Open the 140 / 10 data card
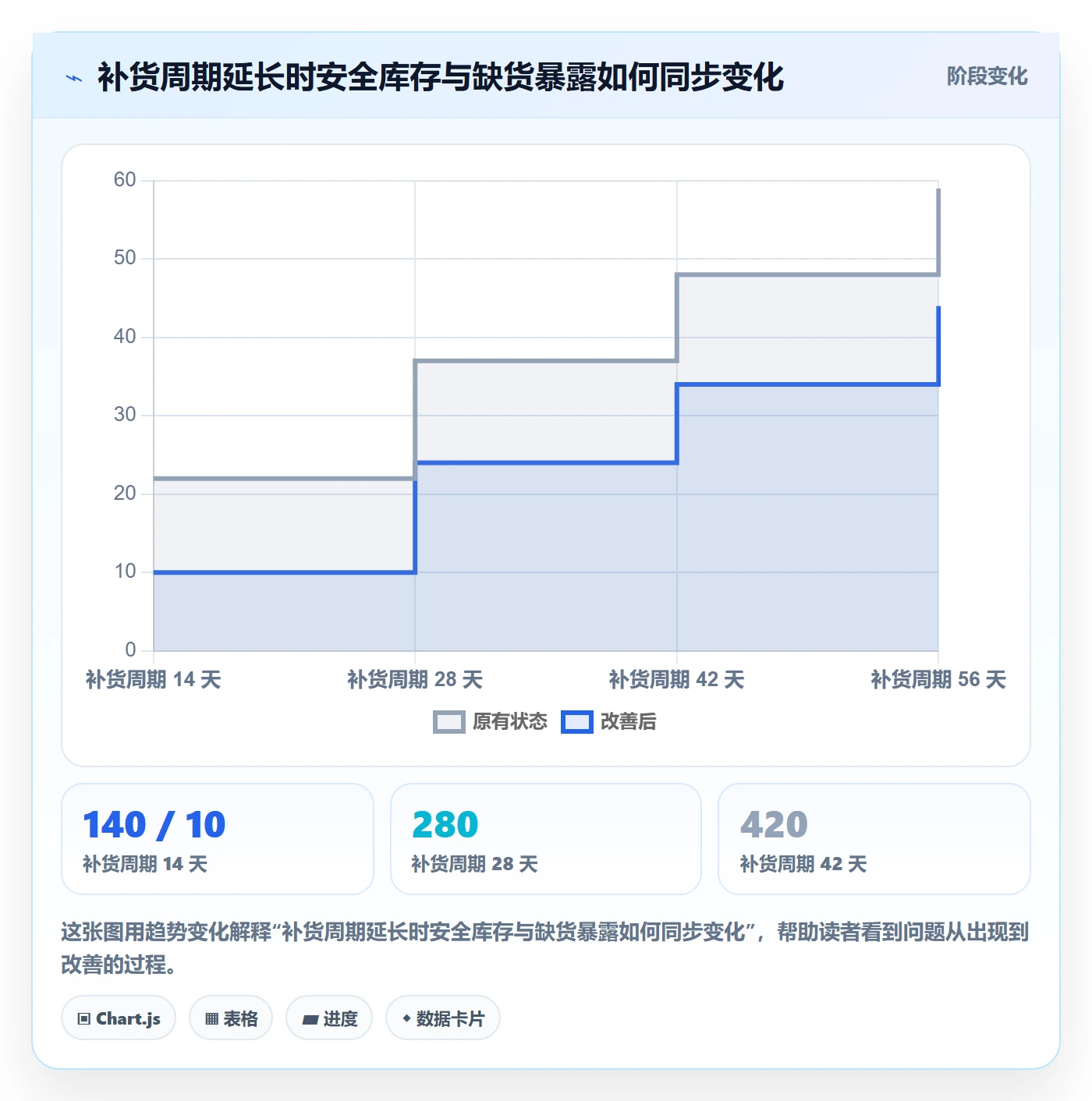1092x1101 pixels. (218, 839)
